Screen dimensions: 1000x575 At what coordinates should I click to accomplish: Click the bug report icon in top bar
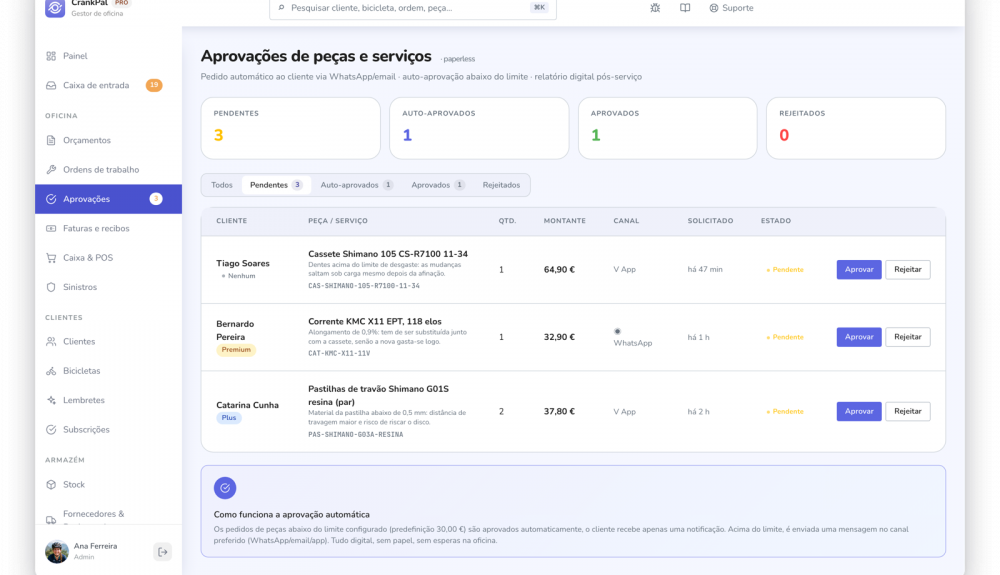coord(655,8)
